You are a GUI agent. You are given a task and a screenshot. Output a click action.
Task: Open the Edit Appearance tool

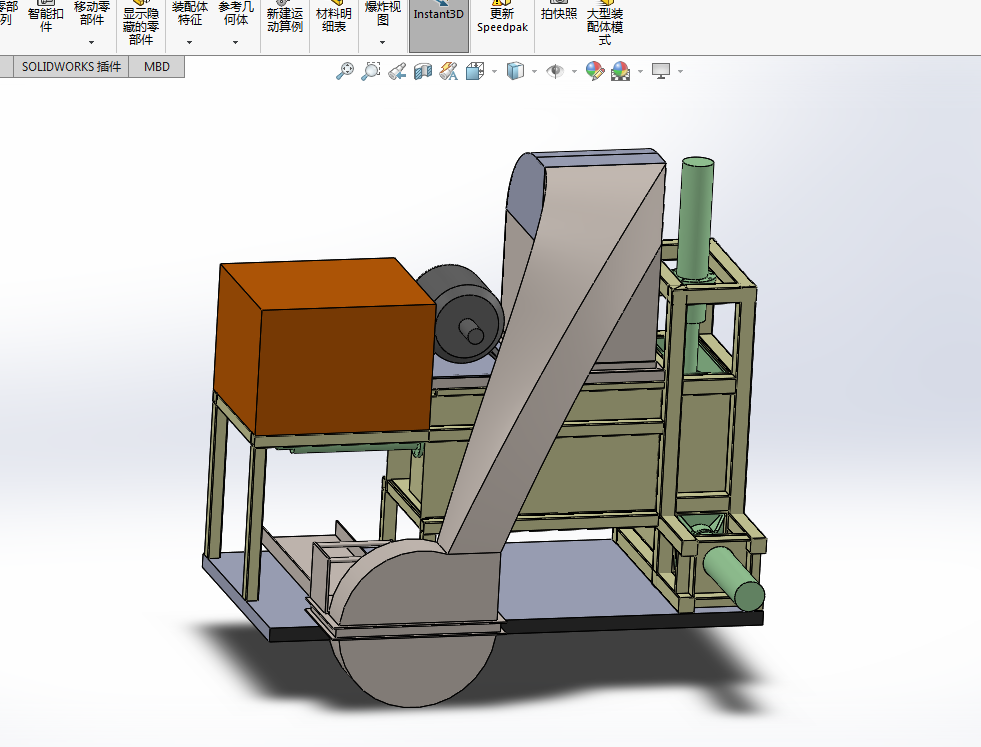tap(594, 71)
